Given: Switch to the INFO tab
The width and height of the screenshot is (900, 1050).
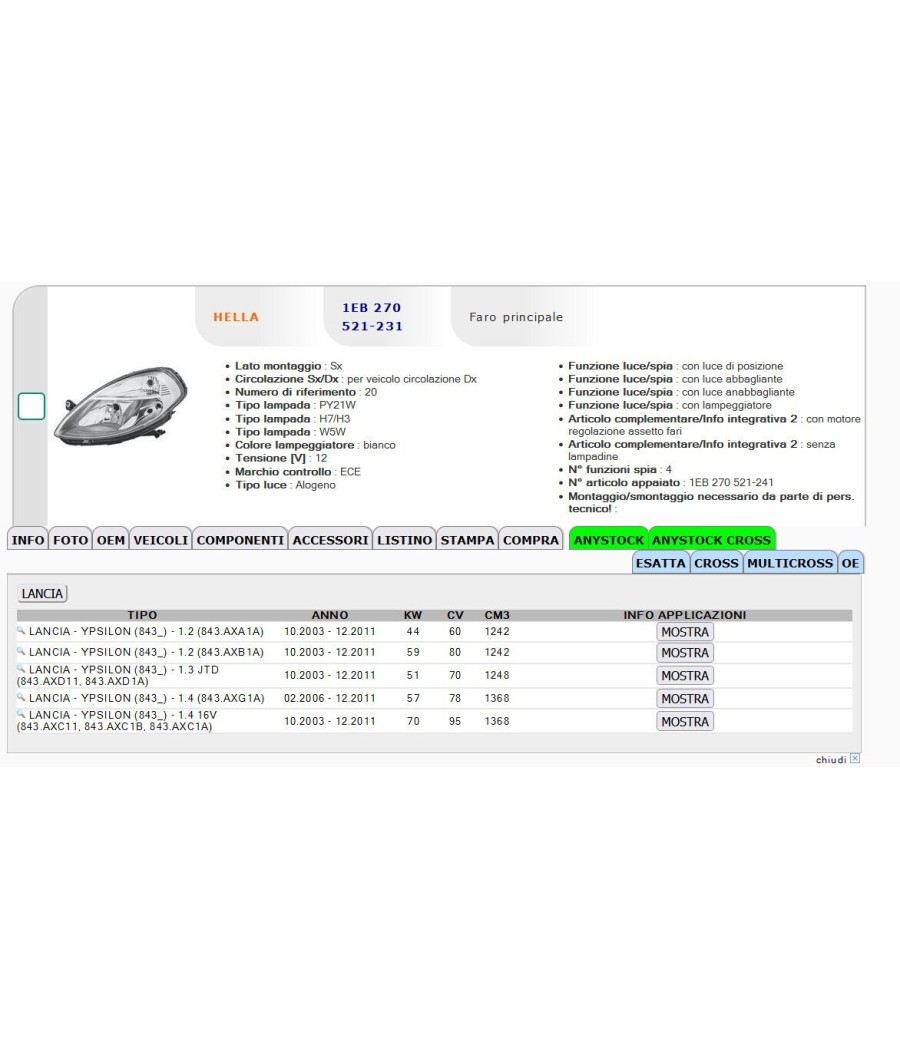Looking at the screenshot, I should coord(28,540).
